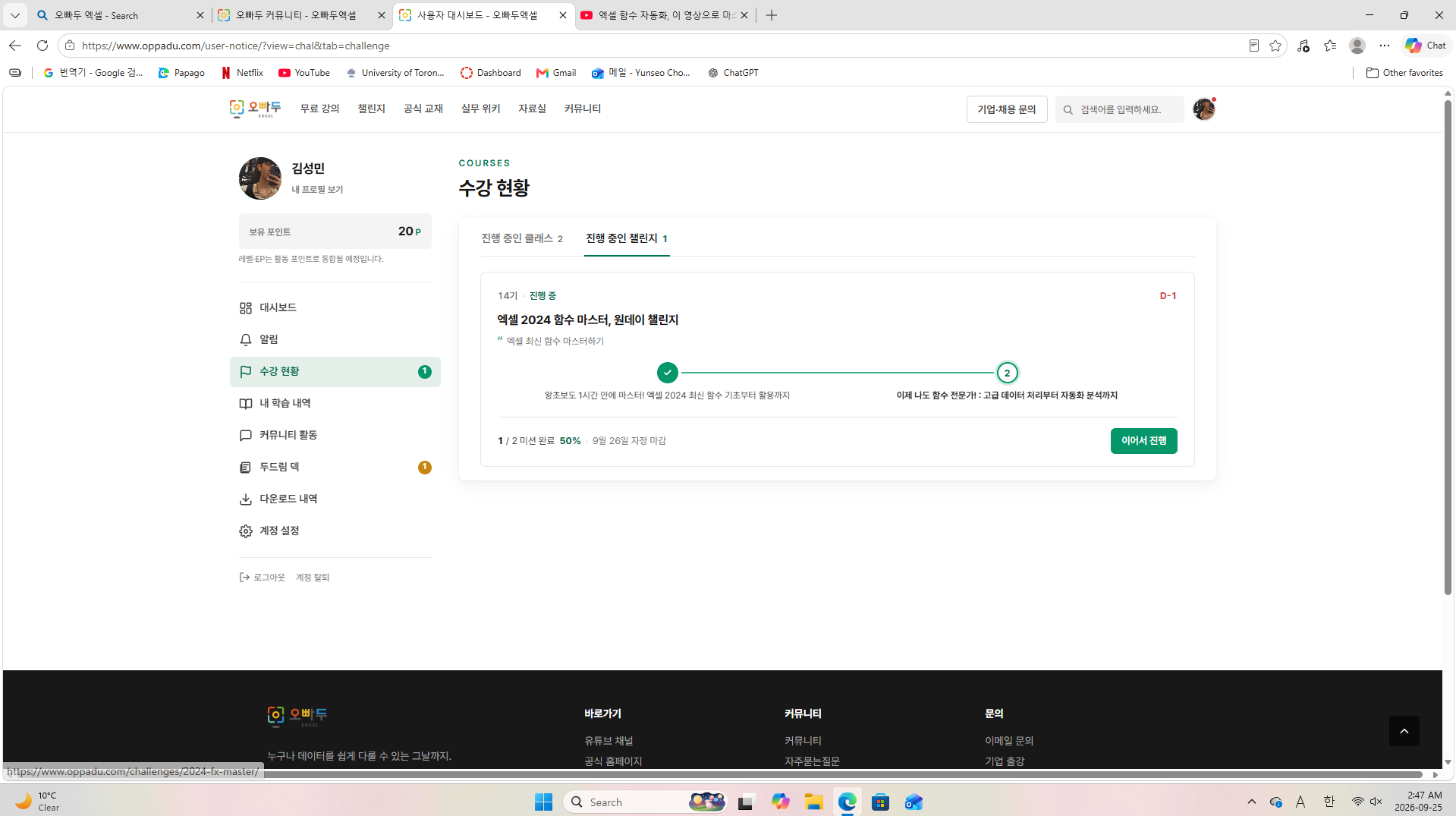Screen dimensions: 1456x816
Task: Open Microsoft Store from taskbar
Action: click(x=880, y=802)
